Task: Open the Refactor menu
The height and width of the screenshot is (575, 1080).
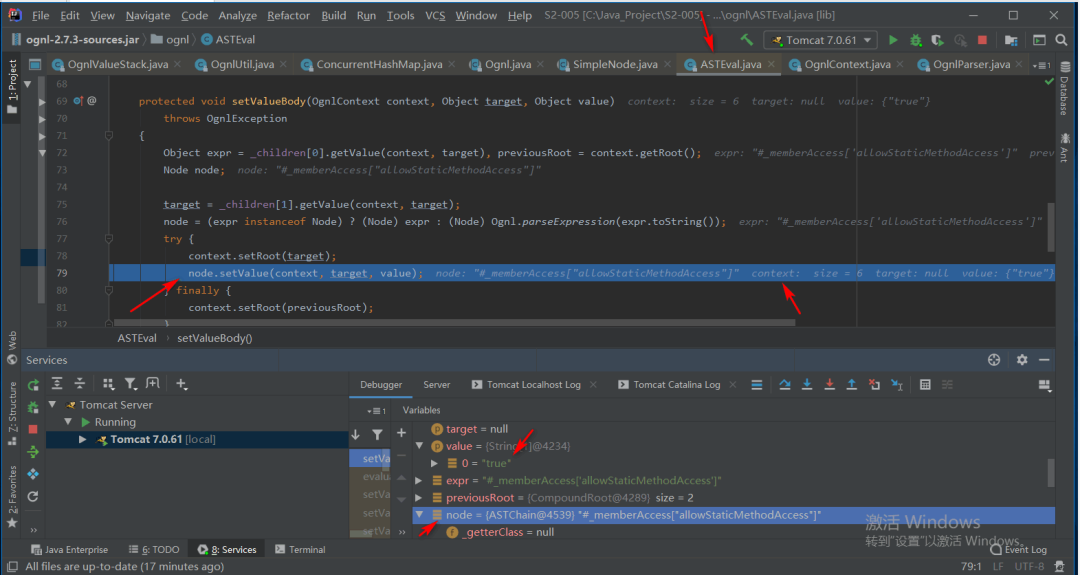Action: click(288, 15)
